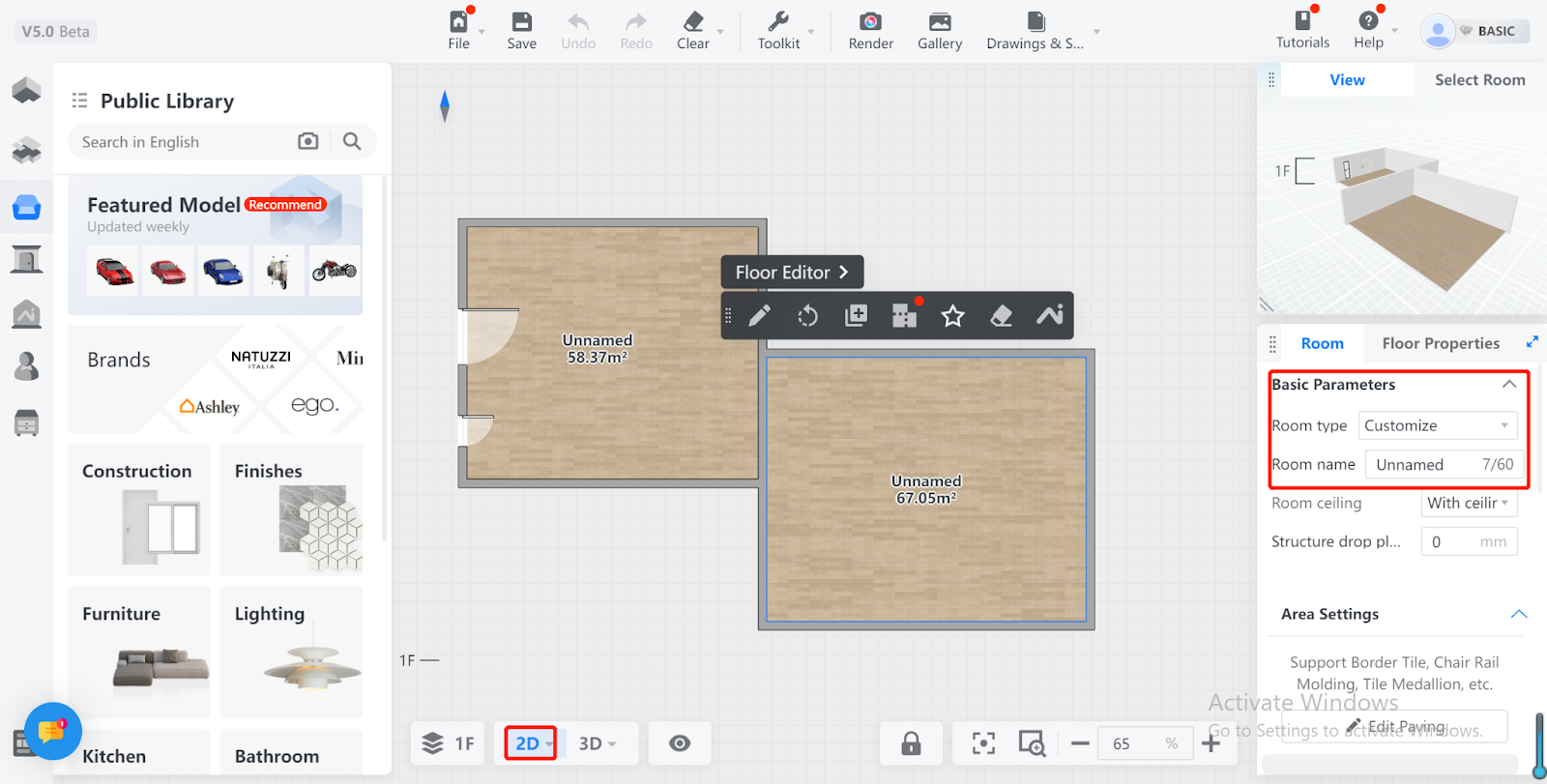Collapse the Basic Parameters section
Screen dimensions: 1547x784
(x=1508, y=385)
